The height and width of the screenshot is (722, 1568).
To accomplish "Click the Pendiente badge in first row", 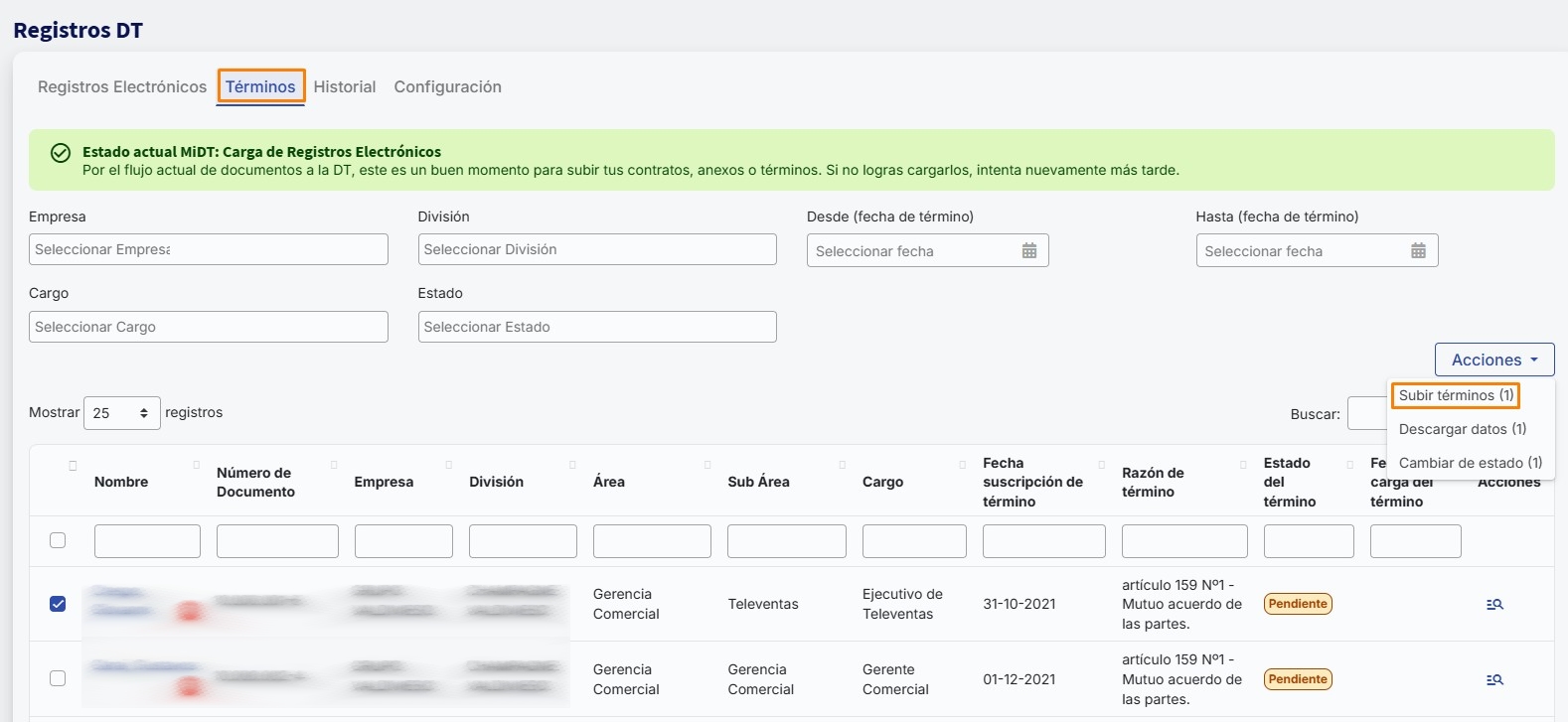I will point(1297,604).
